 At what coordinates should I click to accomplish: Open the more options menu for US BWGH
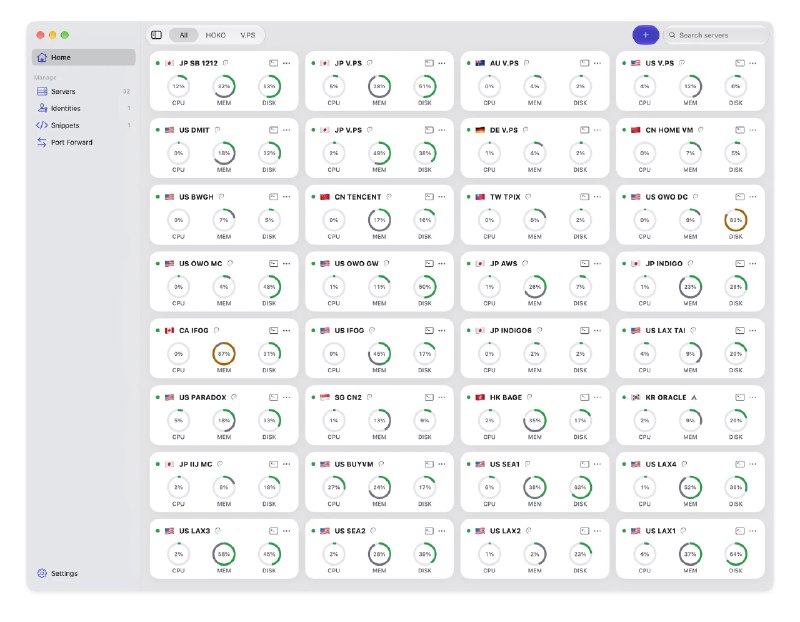click(287, 197)
